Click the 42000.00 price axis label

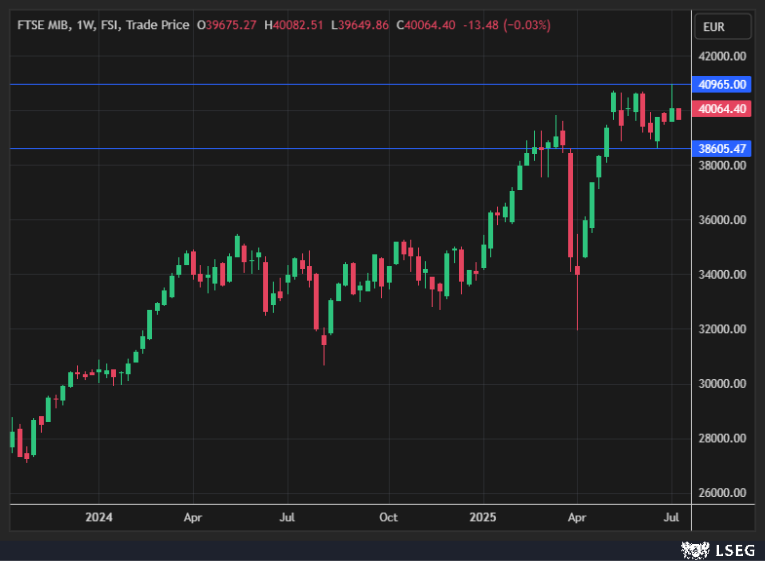click(x=723, y=57)
